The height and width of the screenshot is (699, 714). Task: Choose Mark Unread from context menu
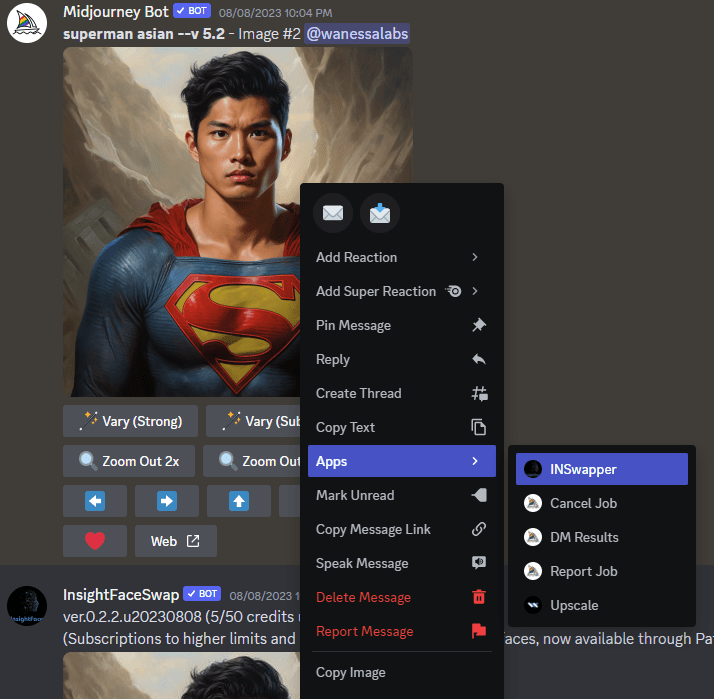click(402, 495)
